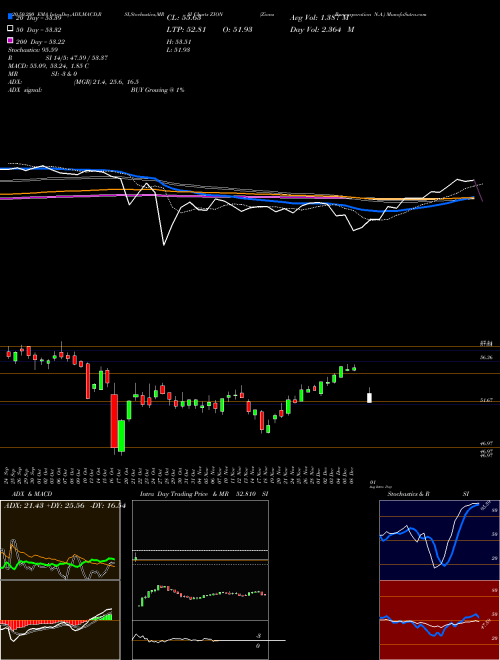Select the 'O: 51.93' open price text
This screenshot has width=500, height=660.
[x=237, y=30]
